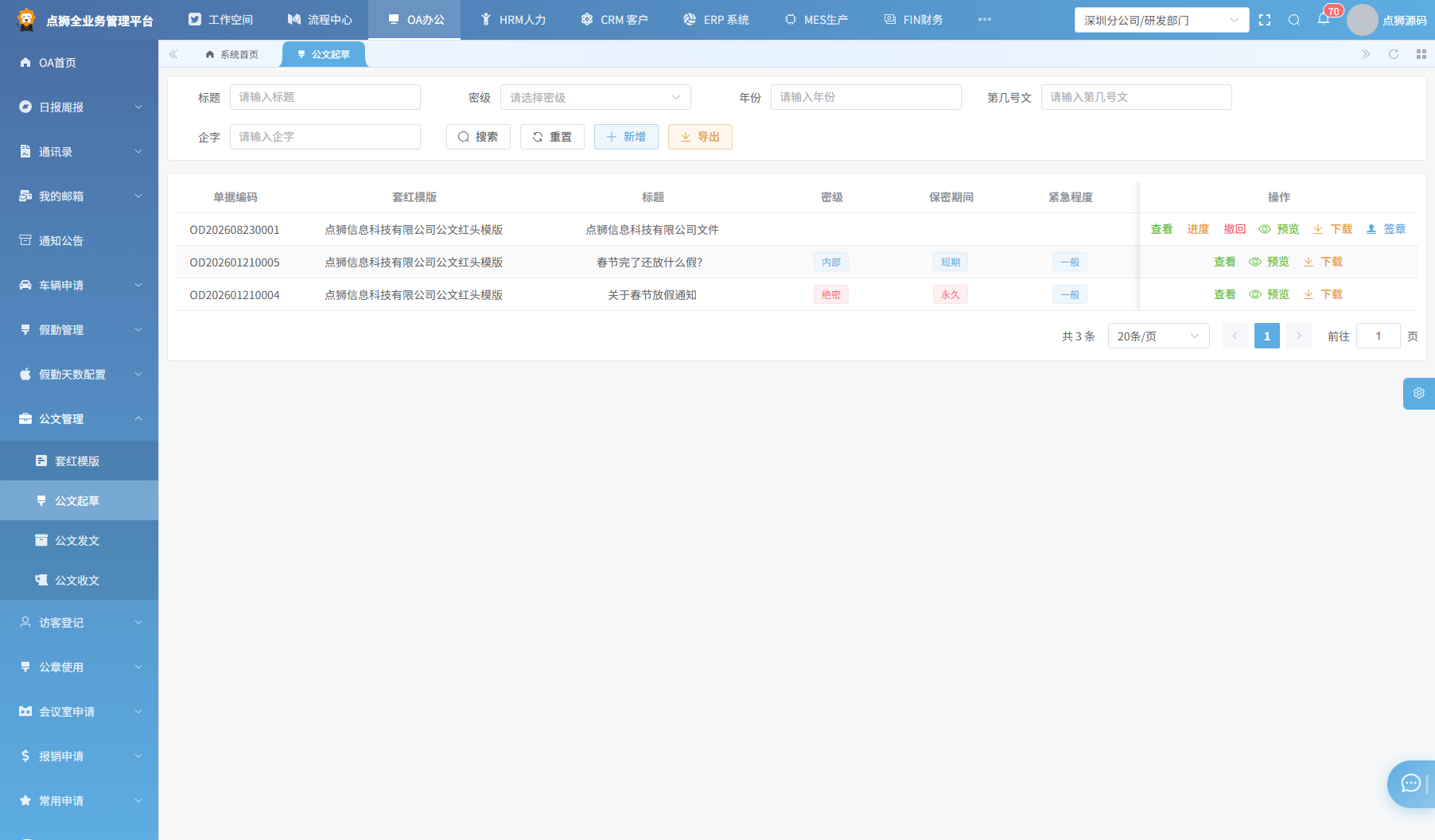Open the 系统首页 tab
This screenshot has width=1435, height=840.
coord(231,54)
